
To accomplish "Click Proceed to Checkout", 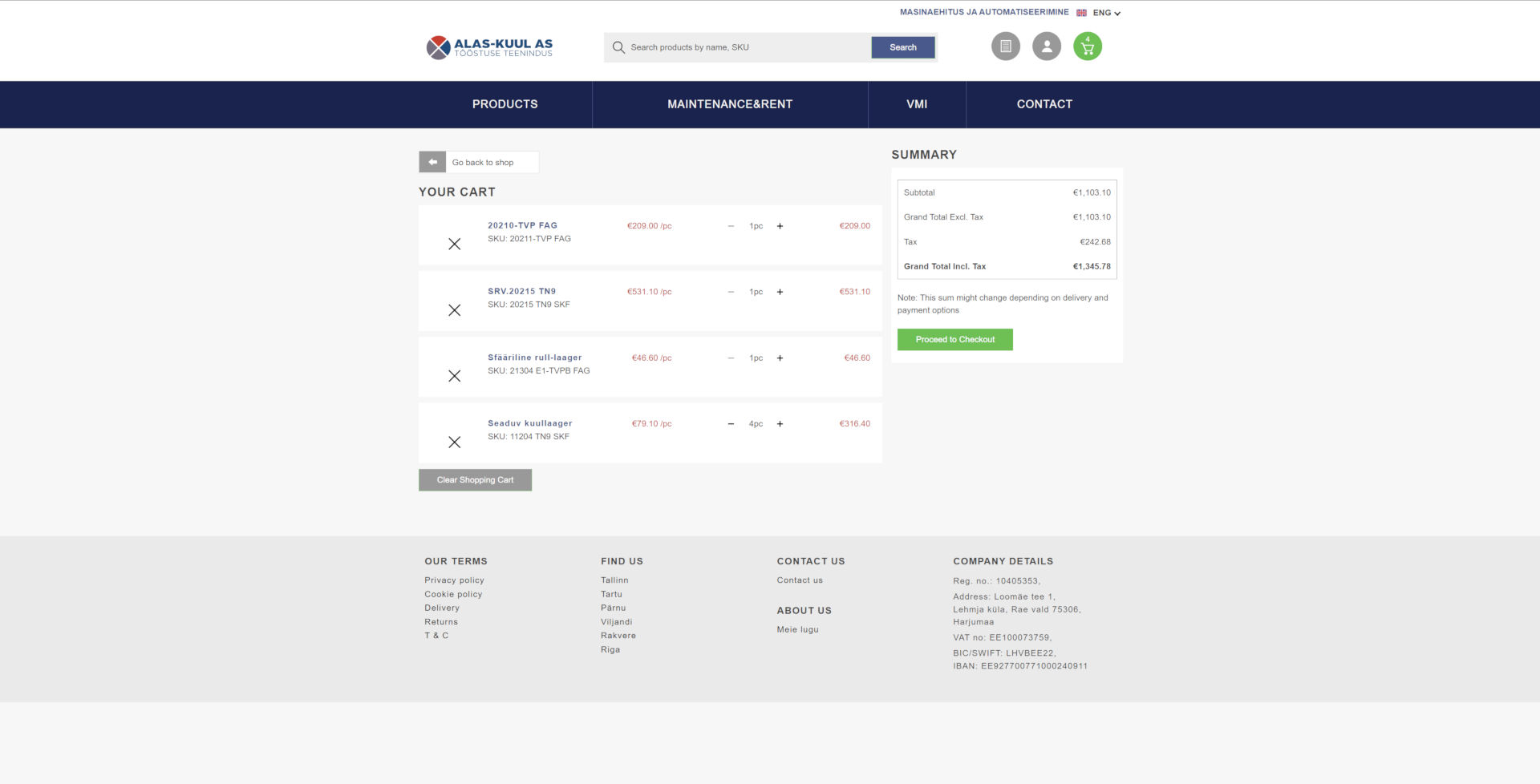I will tap(954, 339).
